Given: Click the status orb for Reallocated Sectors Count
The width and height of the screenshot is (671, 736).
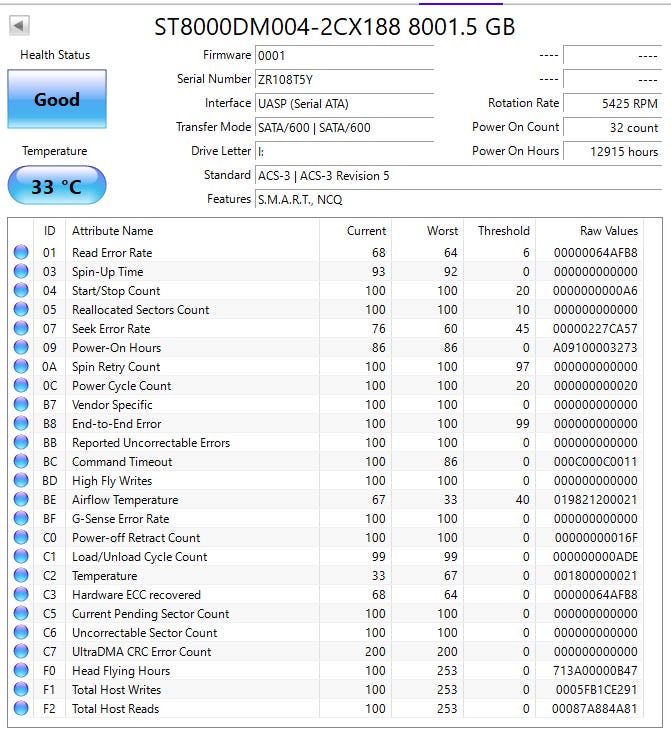Looking at the screenshot, I should 21,309.
